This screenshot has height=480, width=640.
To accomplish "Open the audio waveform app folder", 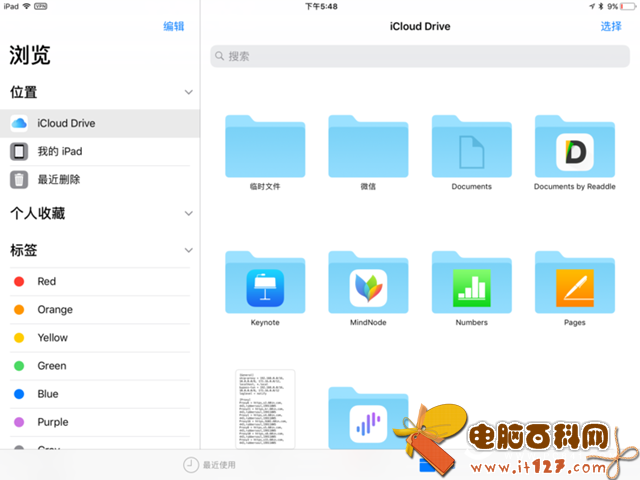I will click(368, 418).
